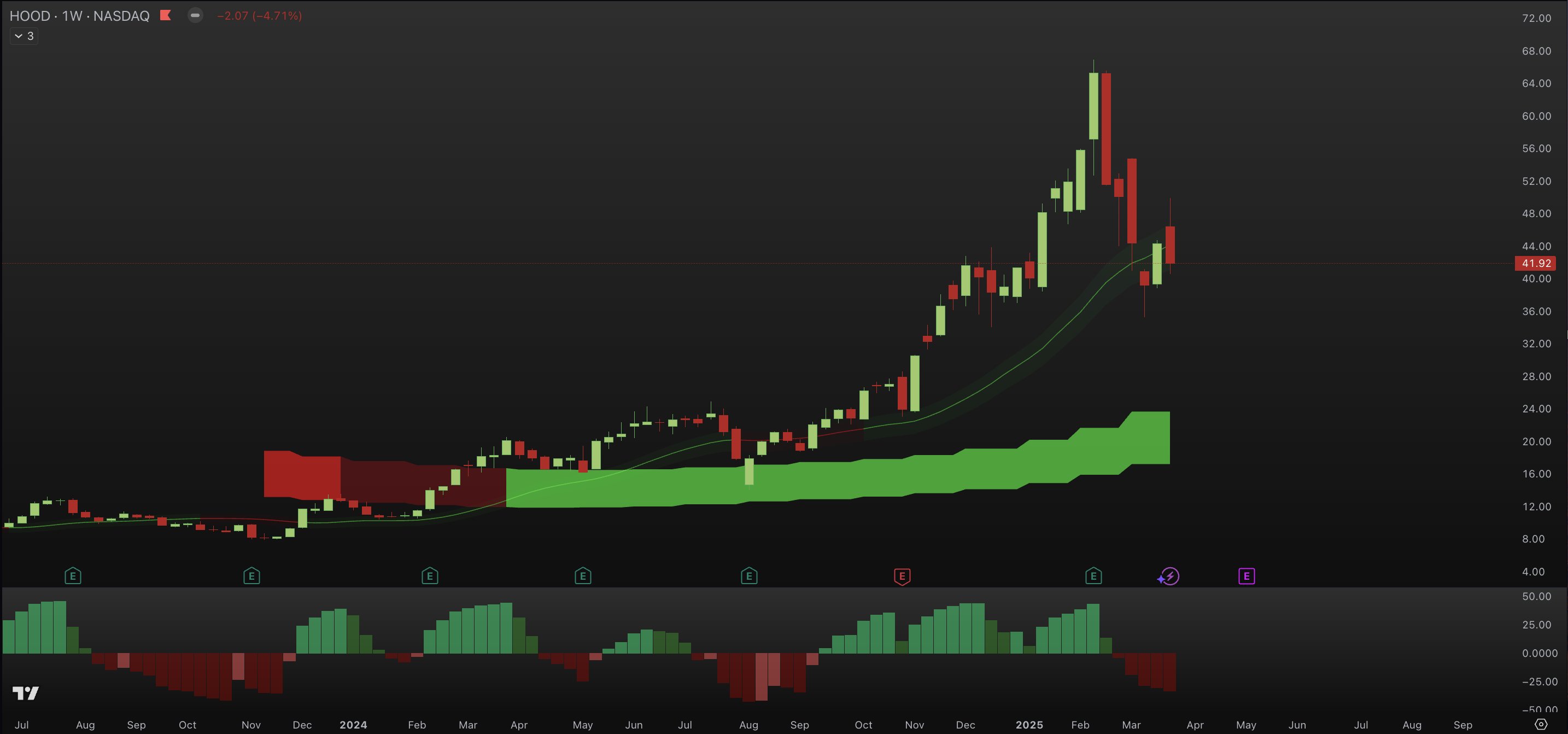The image size is (1568, 734).
Task: Open the purple upcoming earnings E marker in May
Action: [x=1246, y=575]
